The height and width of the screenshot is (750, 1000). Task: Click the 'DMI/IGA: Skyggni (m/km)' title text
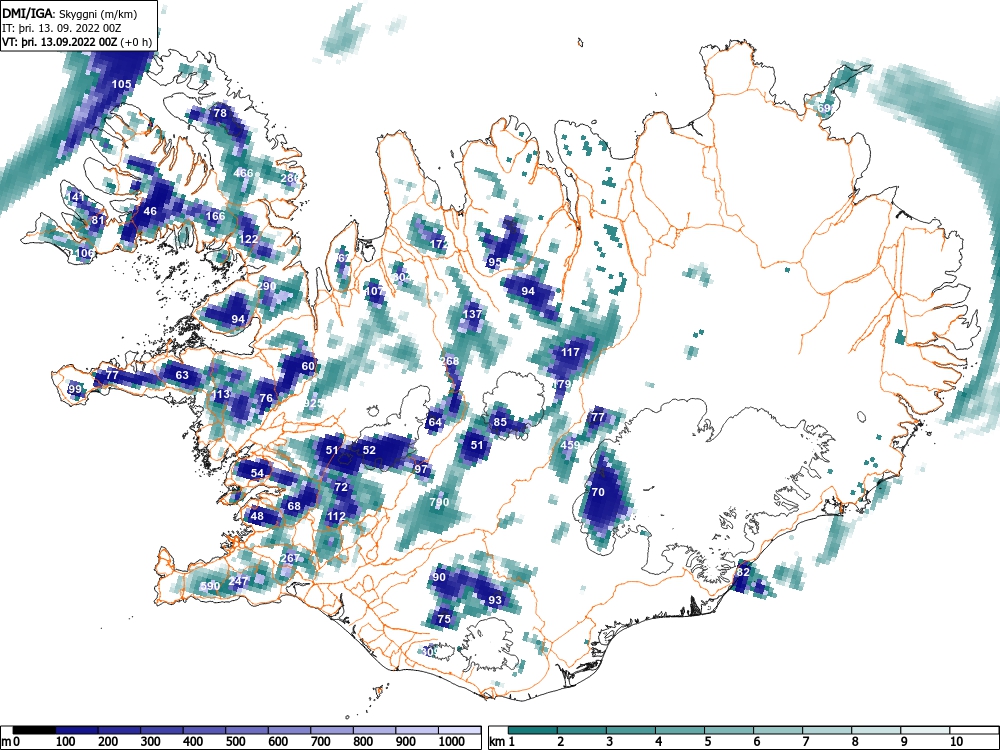[70, 13]
